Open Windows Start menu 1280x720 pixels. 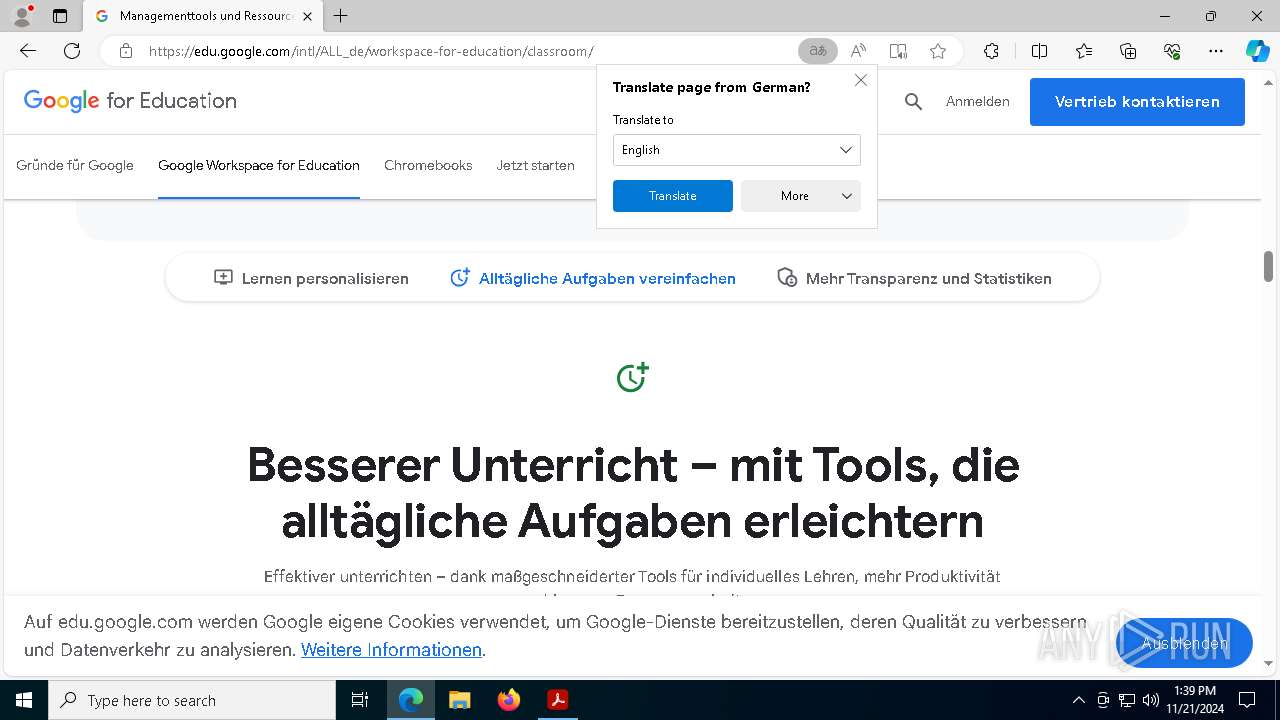click(x=24, y=700)
